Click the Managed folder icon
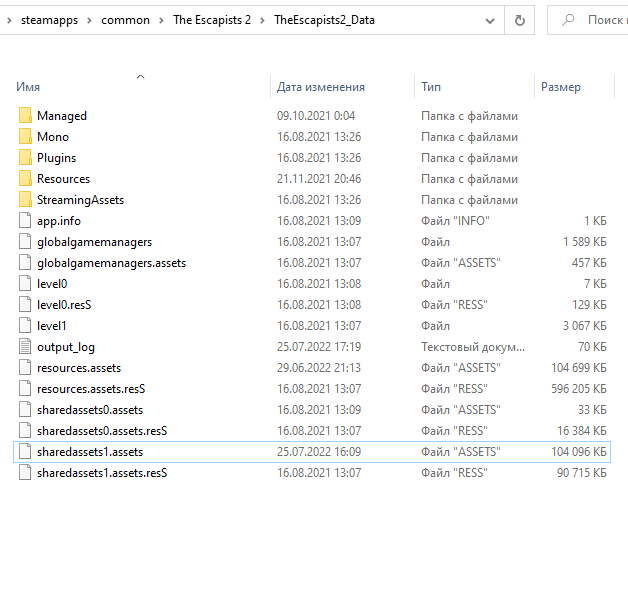Screen dimensions: 628x610 tap(25, 115)
